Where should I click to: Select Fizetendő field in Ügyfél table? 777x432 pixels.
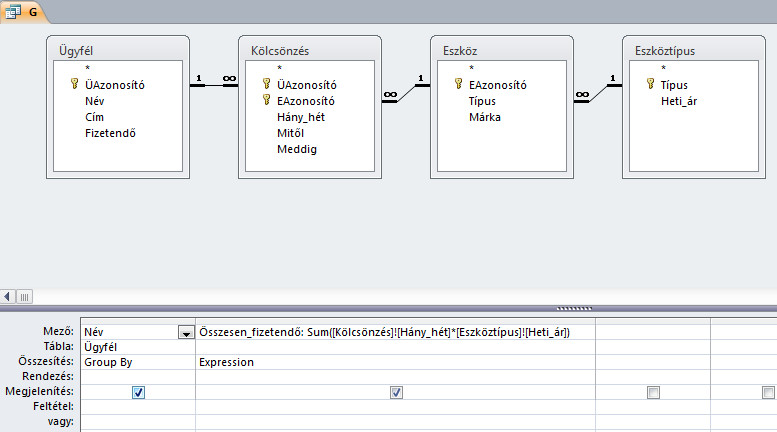[110, 132]
